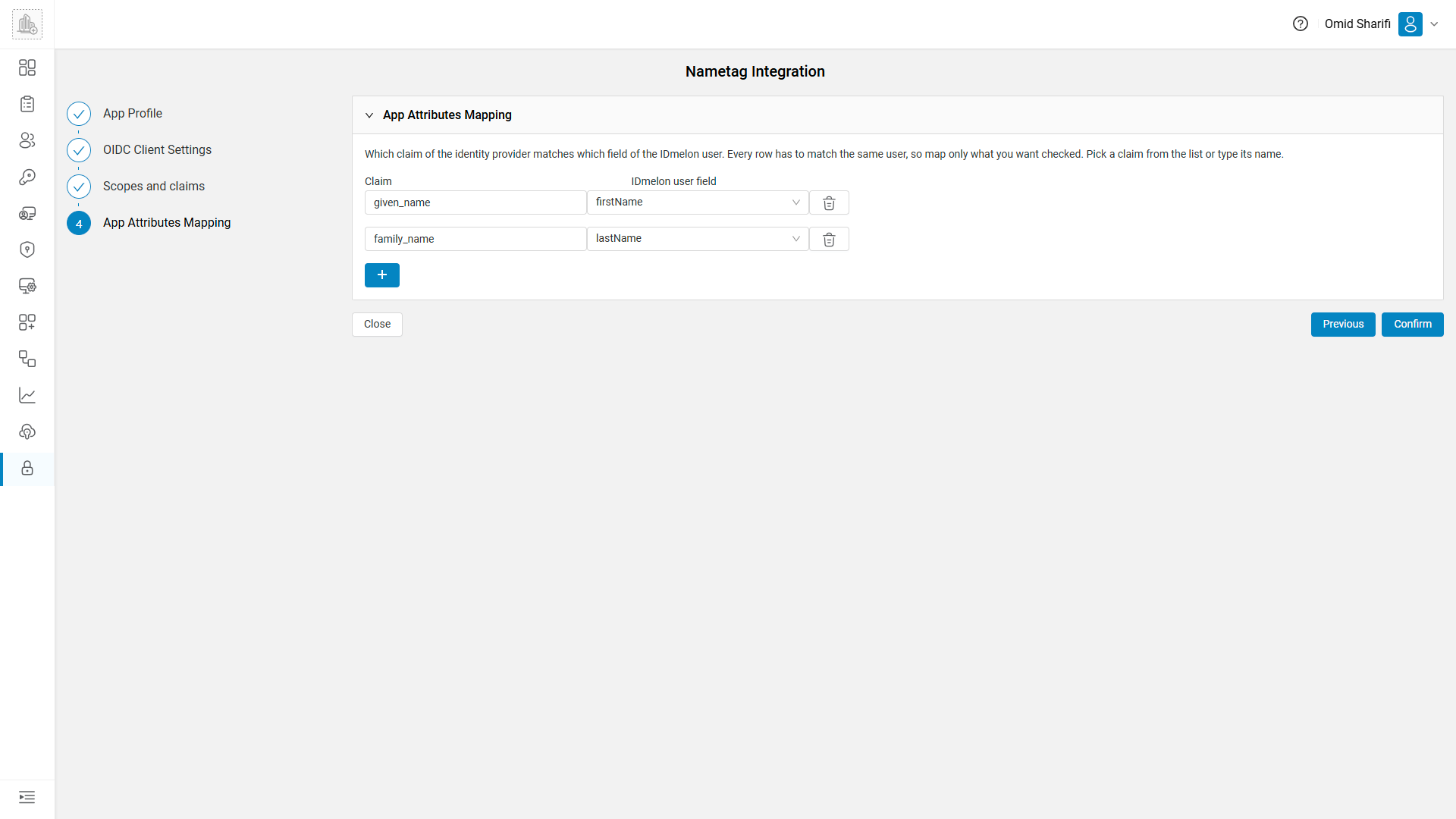Click the user avatar icon

pyautogui.click(x=1410, y=24)
